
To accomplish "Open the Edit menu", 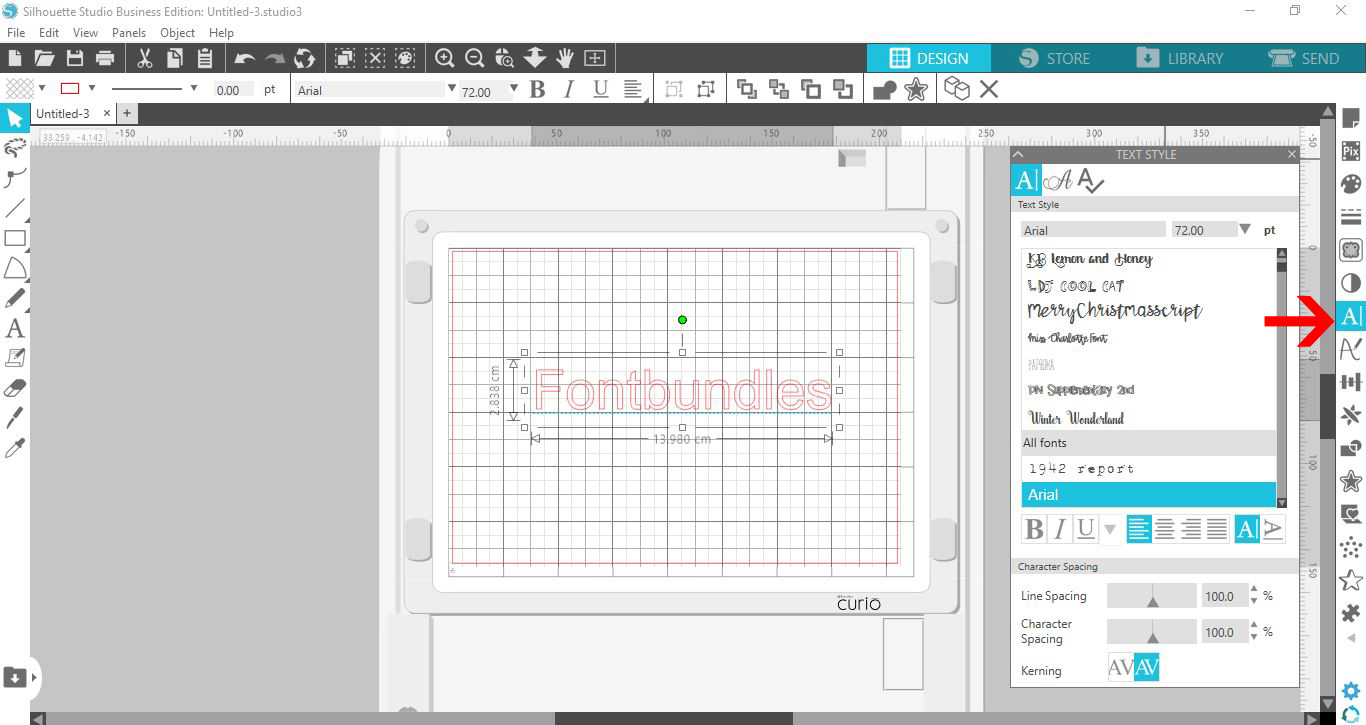I will 49,32.
